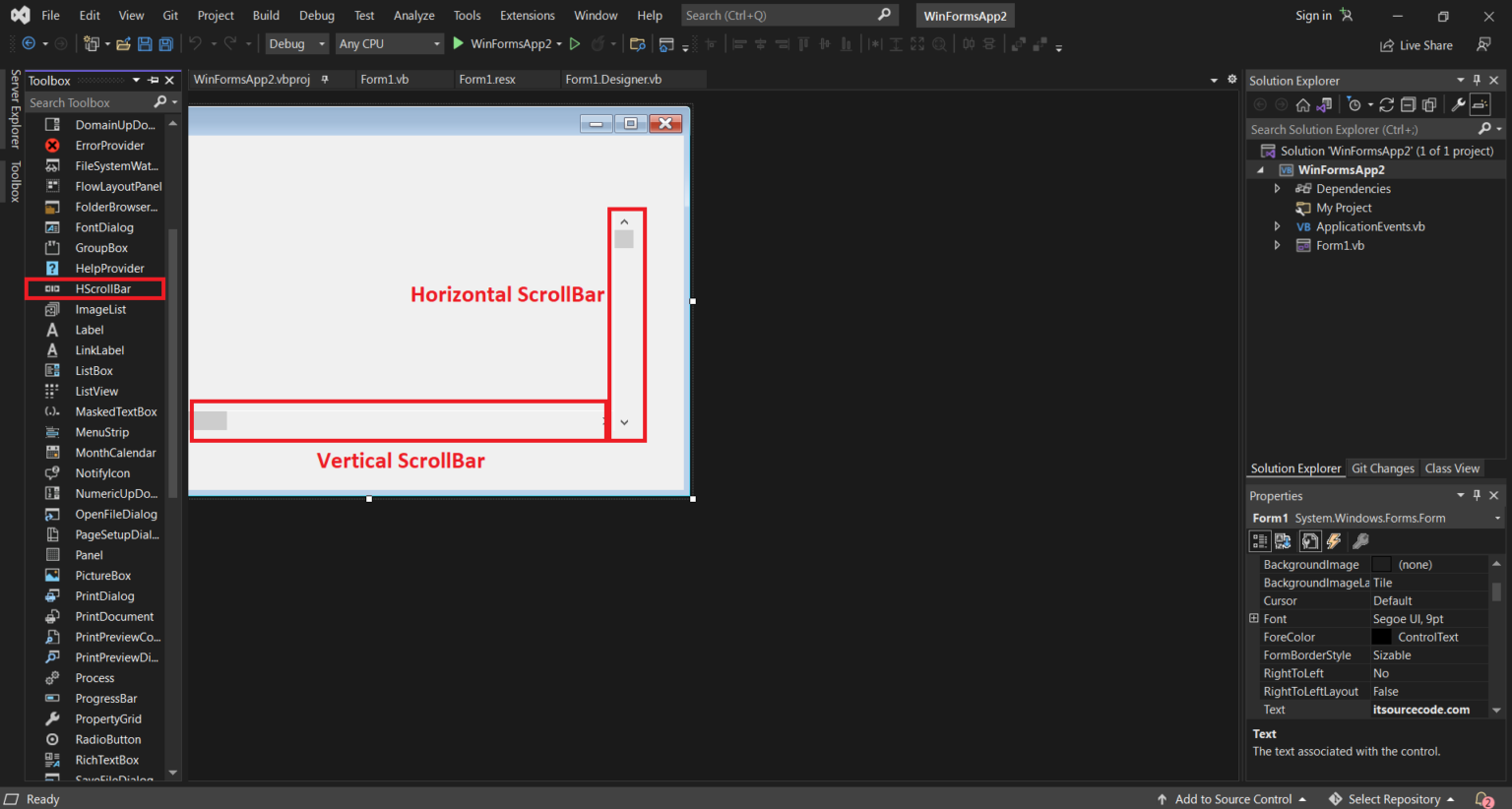Switch to Events view in Properties window
Viewport: 1512px width, 809px height.
1334,540
